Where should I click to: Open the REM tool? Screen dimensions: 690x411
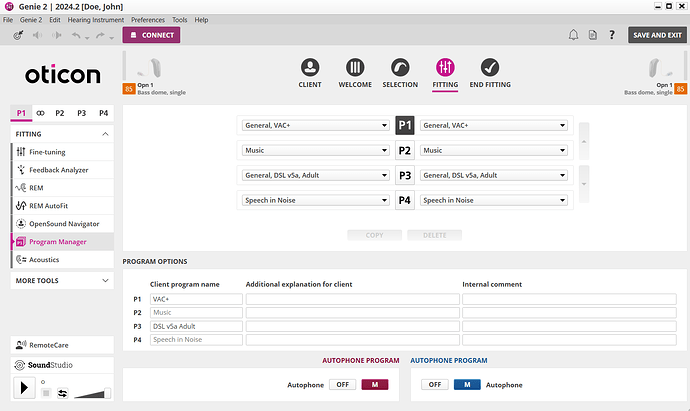[62, 188]
